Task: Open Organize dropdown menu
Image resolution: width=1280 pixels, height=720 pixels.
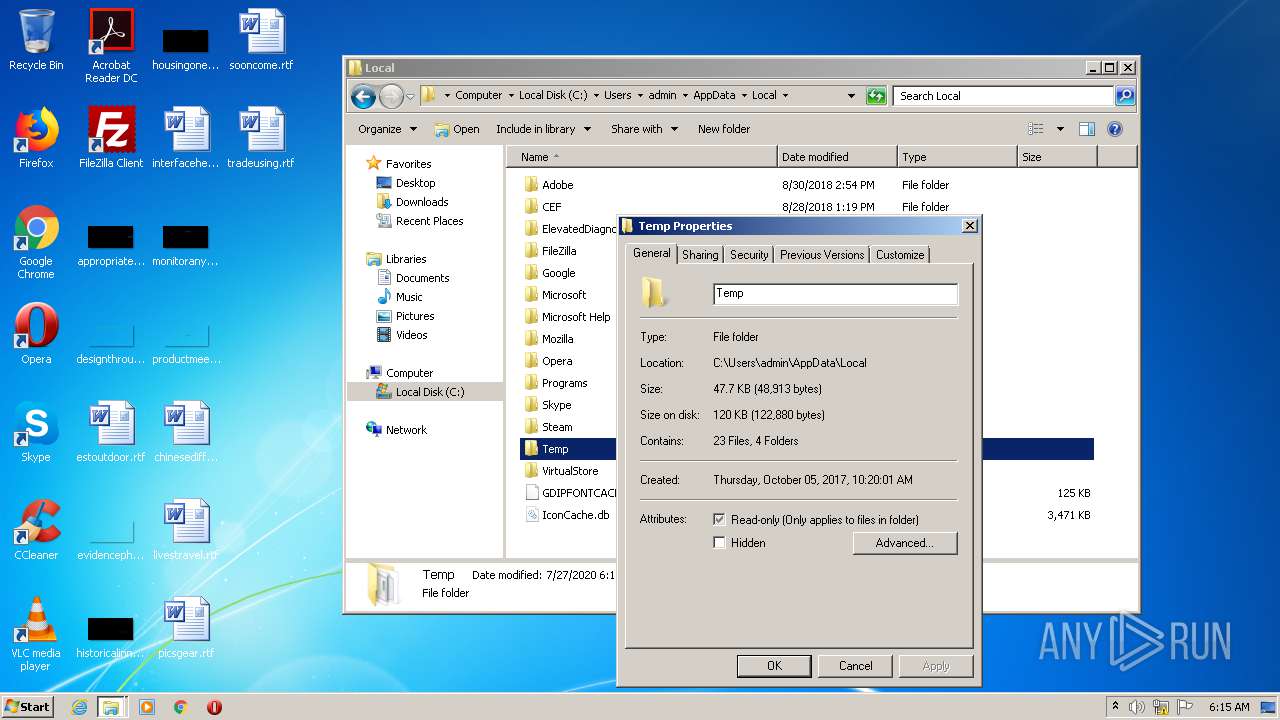Action: point(387,129)
